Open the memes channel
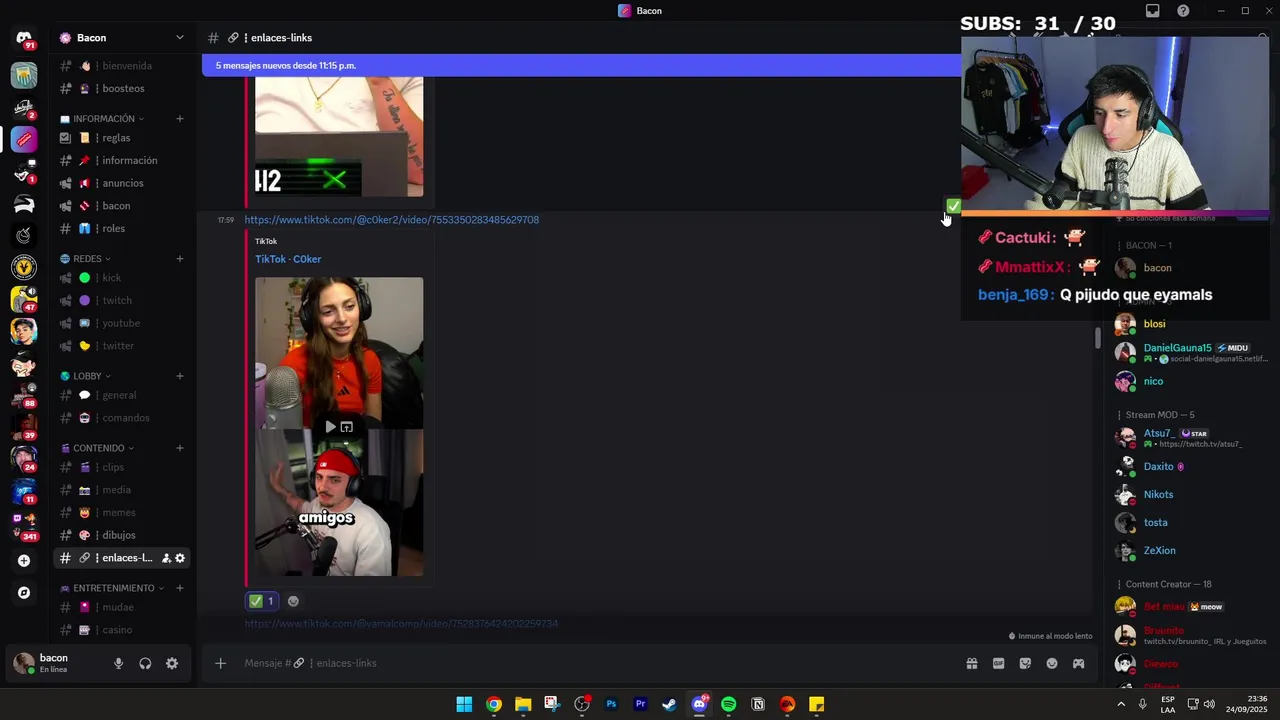Image resolution: width=1280 pixels, height=720 pixels. pos(122,513)
